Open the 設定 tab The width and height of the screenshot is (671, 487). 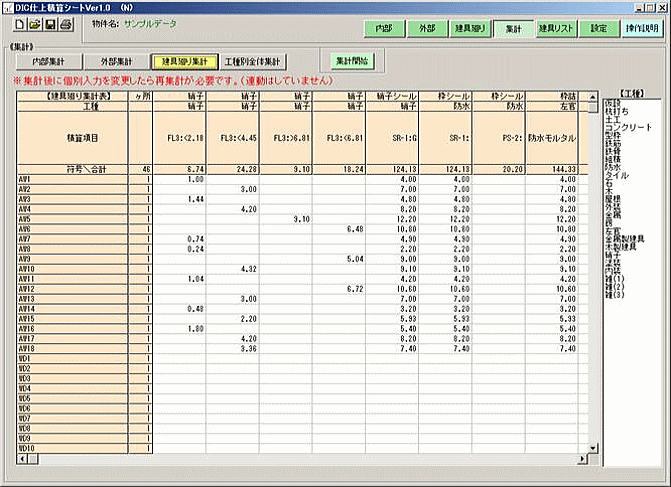coord(599,29)
